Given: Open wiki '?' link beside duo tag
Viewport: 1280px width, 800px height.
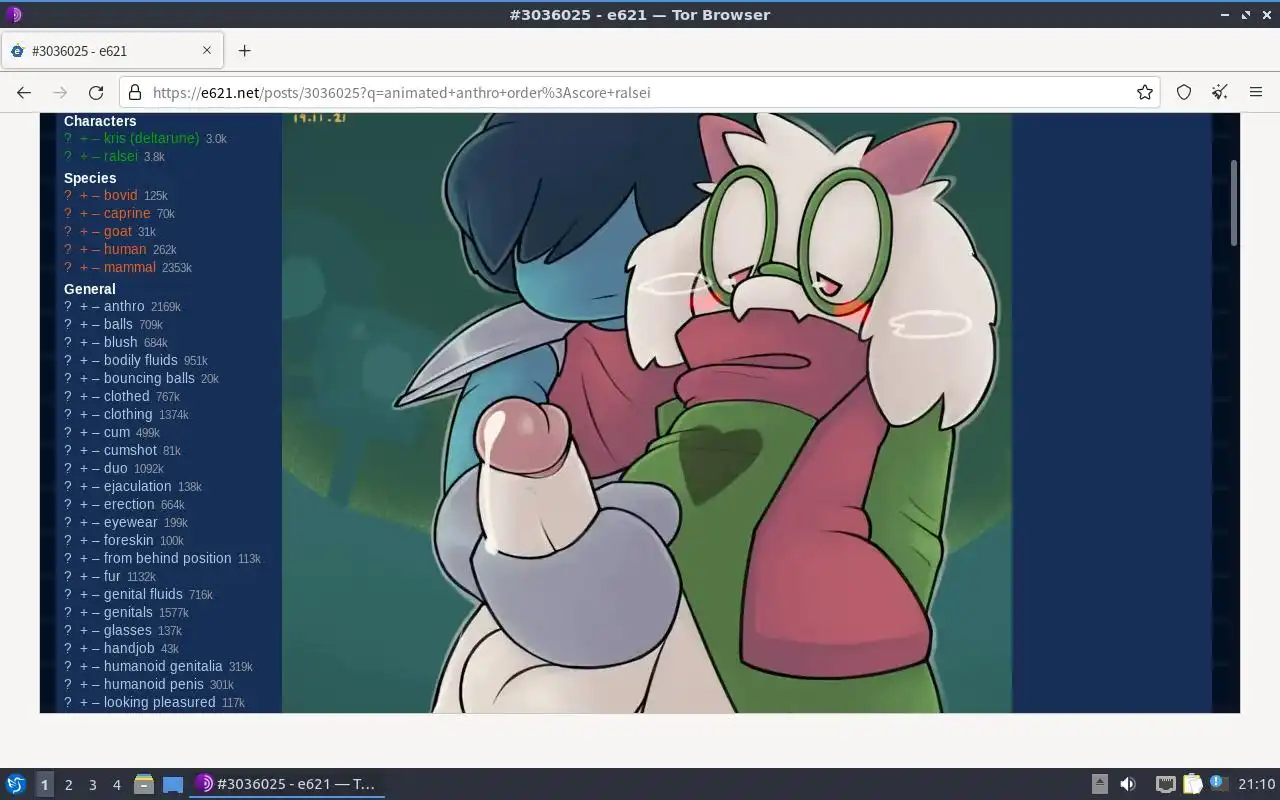Looking at the screenshot, I should pos(68,468).
